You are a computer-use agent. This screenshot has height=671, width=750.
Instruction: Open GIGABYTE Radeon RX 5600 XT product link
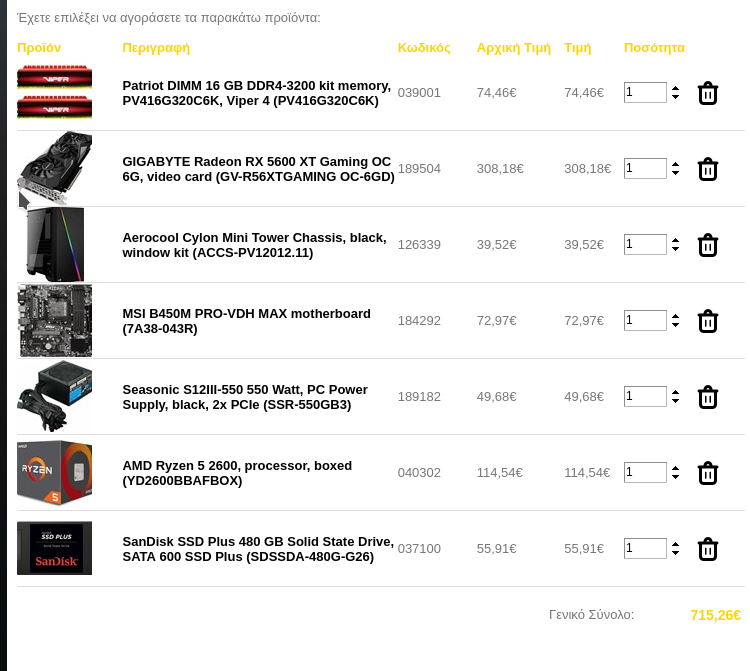click(x=258, y=169)
